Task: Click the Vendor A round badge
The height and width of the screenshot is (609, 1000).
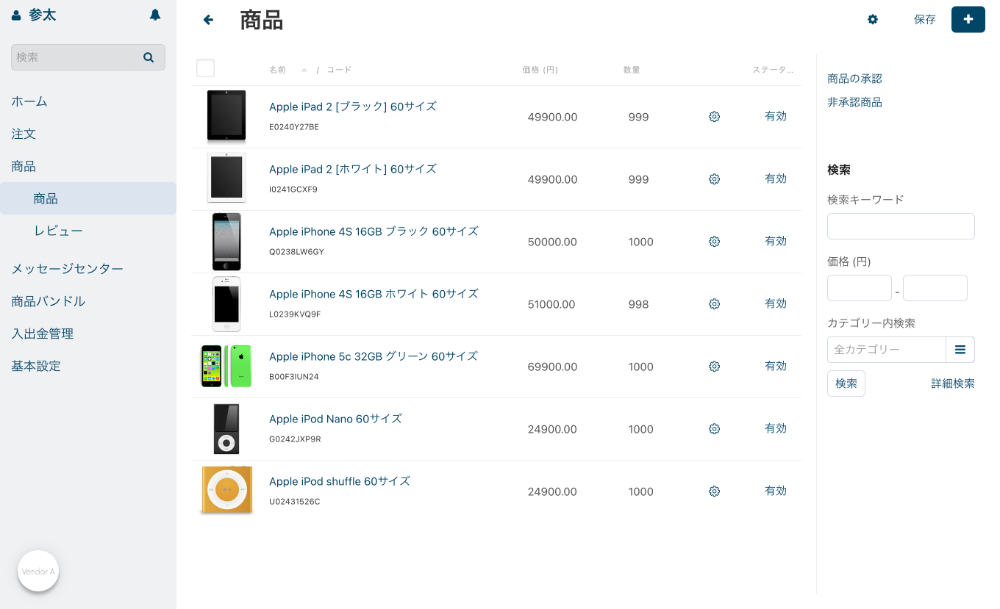Action: (38, 571)
